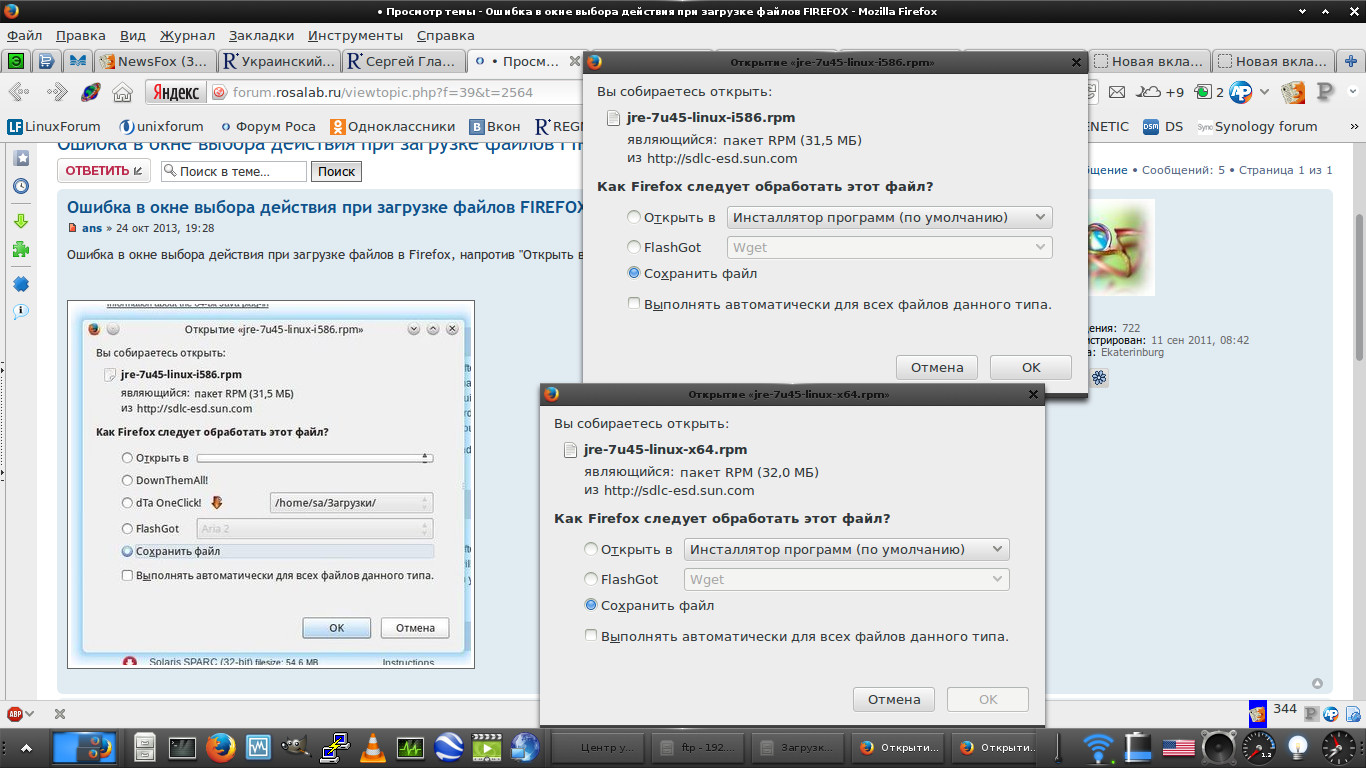Image resolution: width=1366 pixels, height=768 pixels.
Task: Show hidden taskbar items with up arrow
Action: point(25,748)
